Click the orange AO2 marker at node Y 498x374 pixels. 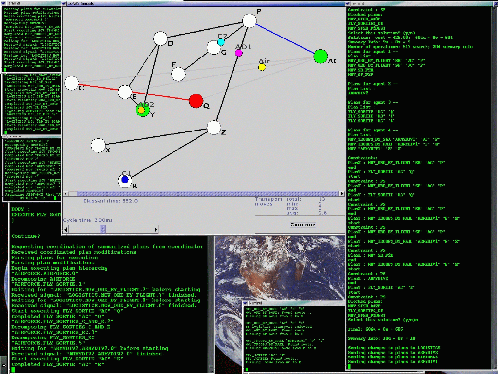141,110
